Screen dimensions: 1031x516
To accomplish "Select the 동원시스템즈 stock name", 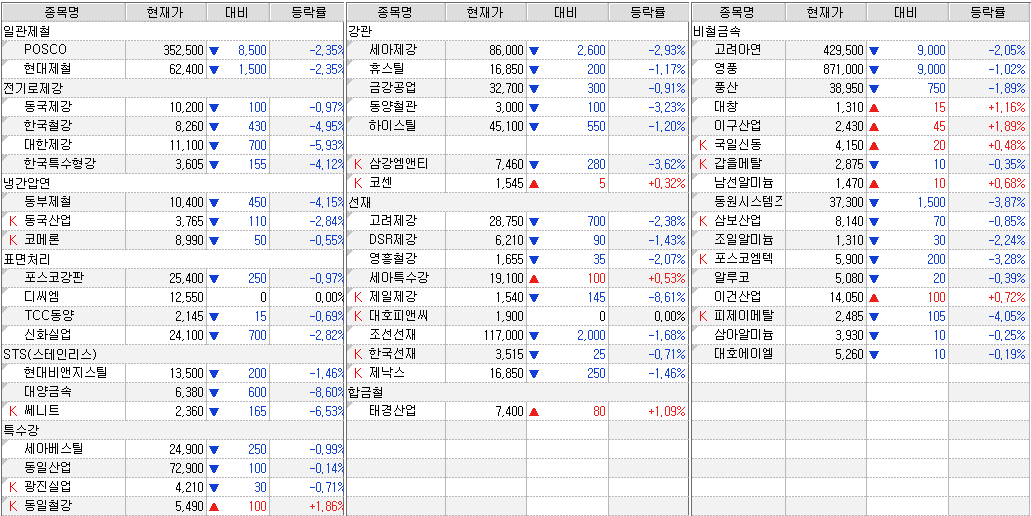I will tap(748, 202).
